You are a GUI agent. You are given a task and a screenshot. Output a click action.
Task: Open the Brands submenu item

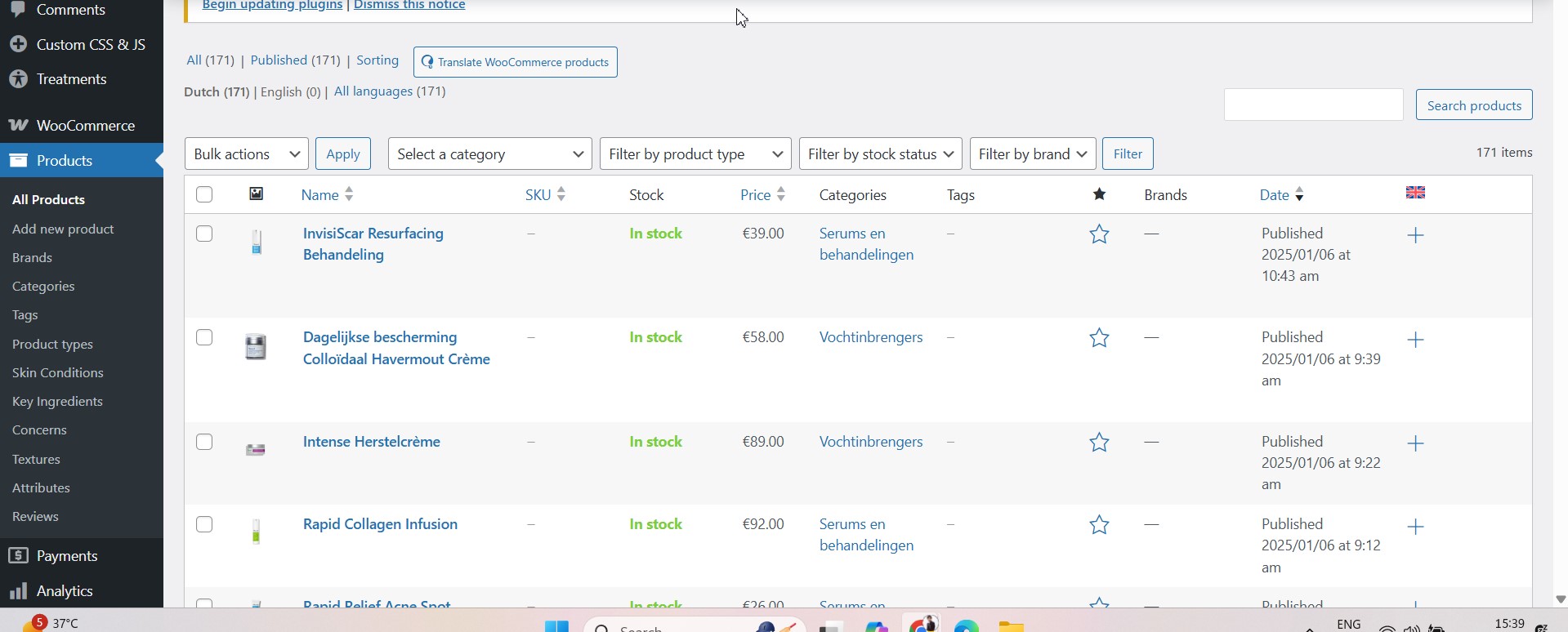click(x=32, y=257)
